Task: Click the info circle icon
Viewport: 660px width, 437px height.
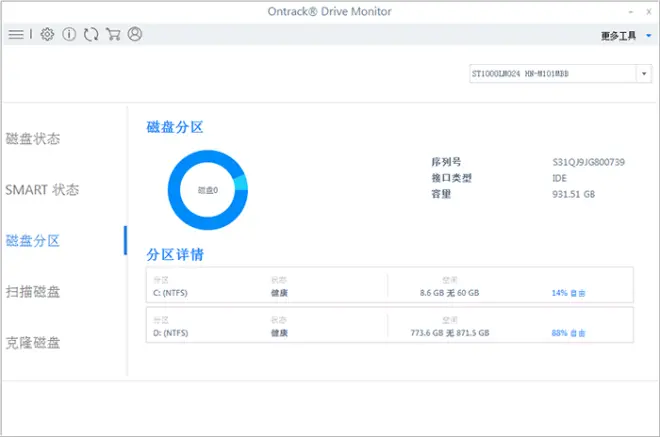Action: (x=69, y=34)
